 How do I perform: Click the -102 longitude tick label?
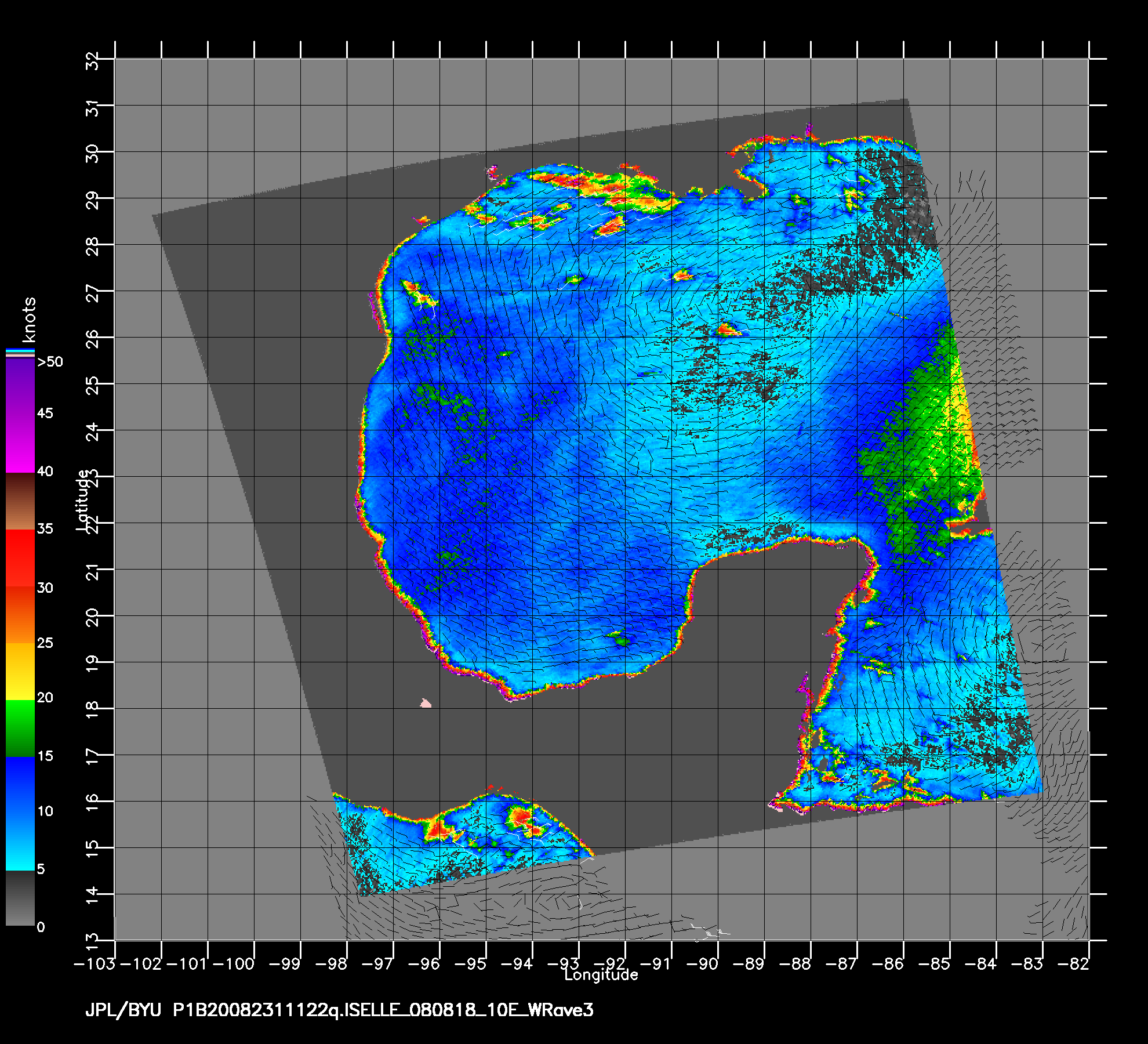click(141, 964)
